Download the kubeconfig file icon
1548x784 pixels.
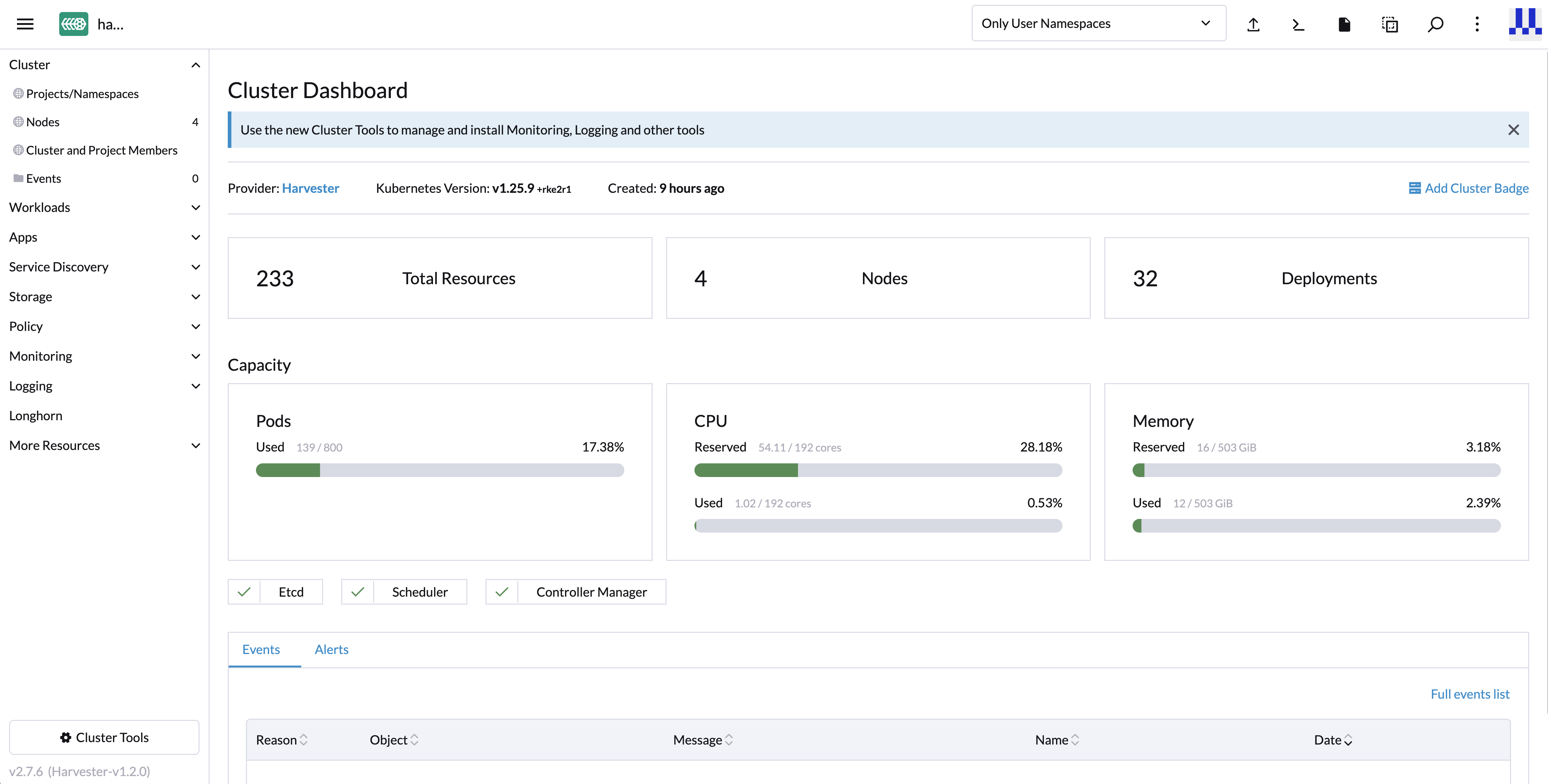(1344, 24)
